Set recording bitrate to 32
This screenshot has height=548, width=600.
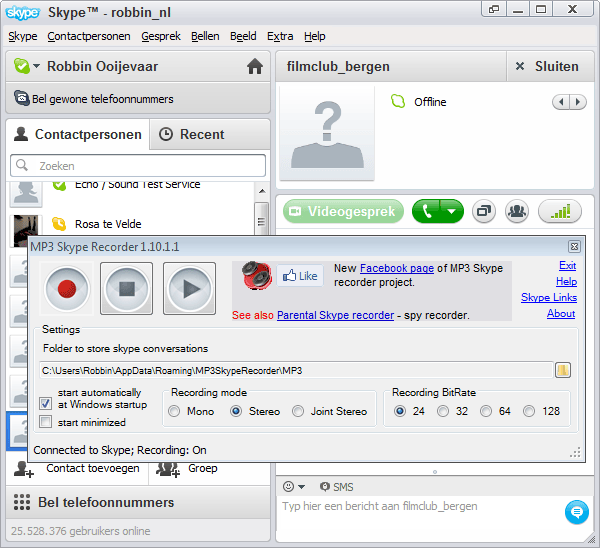pos(443,411)
